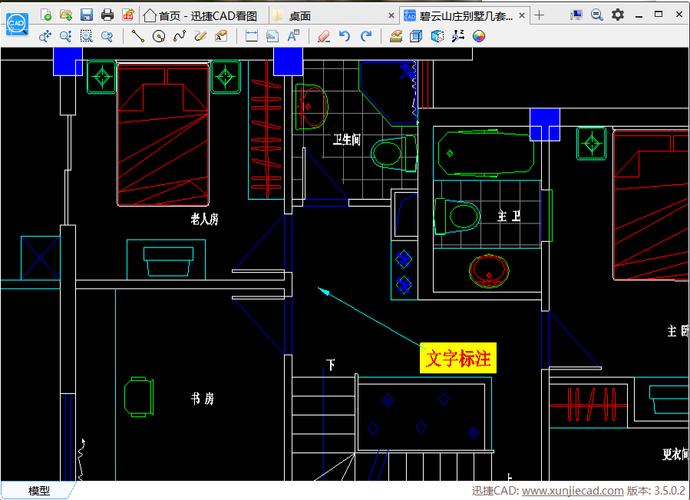Add a new tab with plus button
Viewport: 690px width, 500px height.
pos(540,15)
